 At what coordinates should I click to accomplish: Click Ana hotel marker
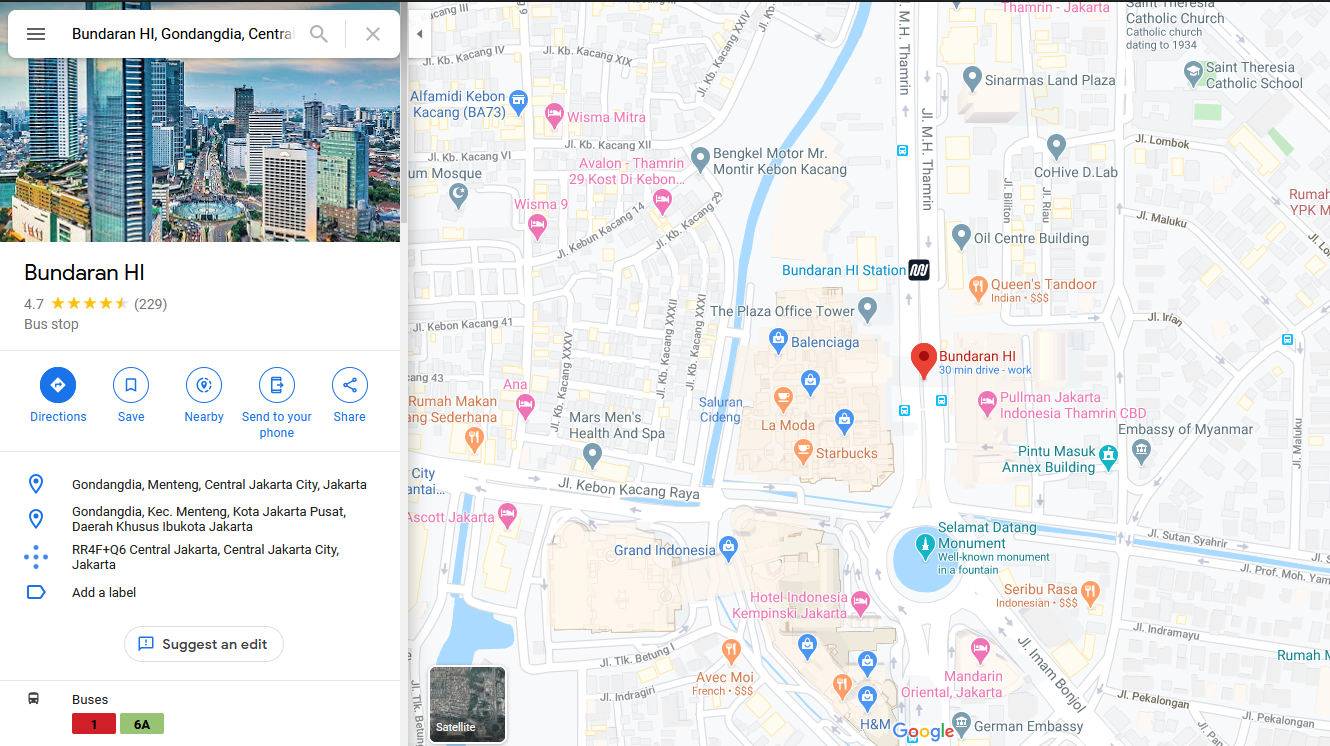click(x=525, y=405)
